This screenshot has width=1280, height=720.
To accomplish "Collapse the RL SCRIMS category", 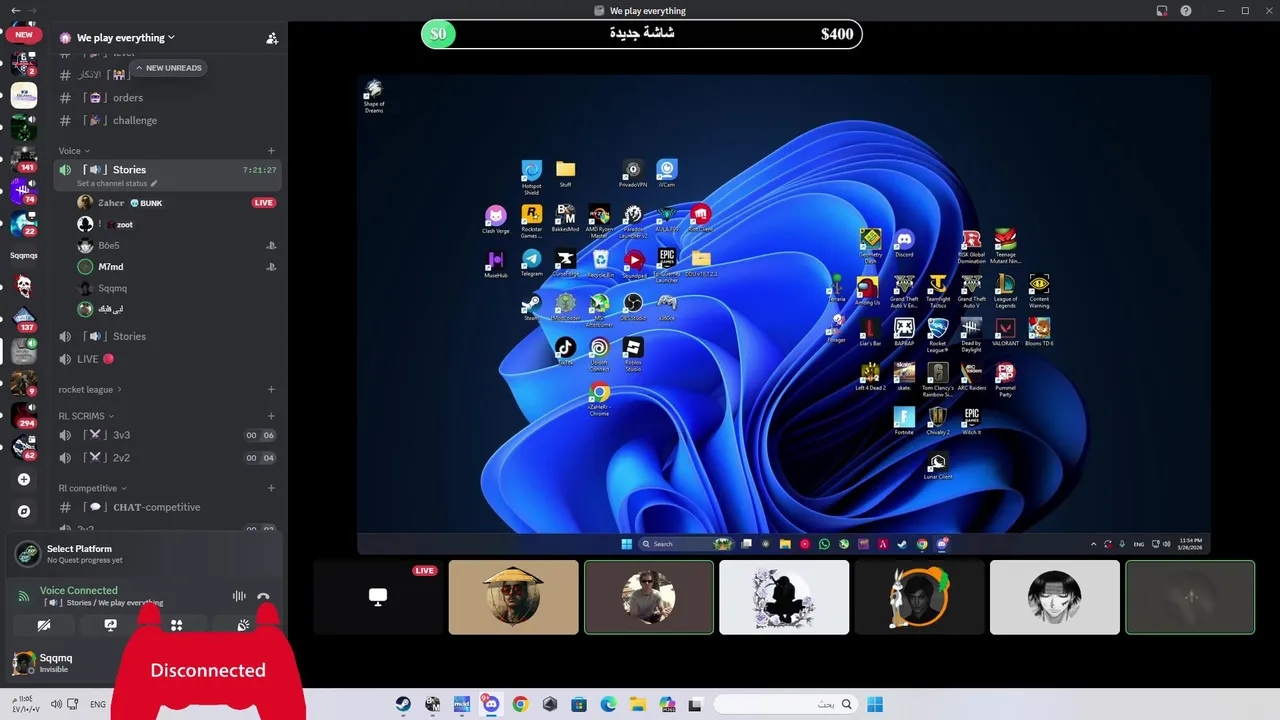I will pos(86,416).
